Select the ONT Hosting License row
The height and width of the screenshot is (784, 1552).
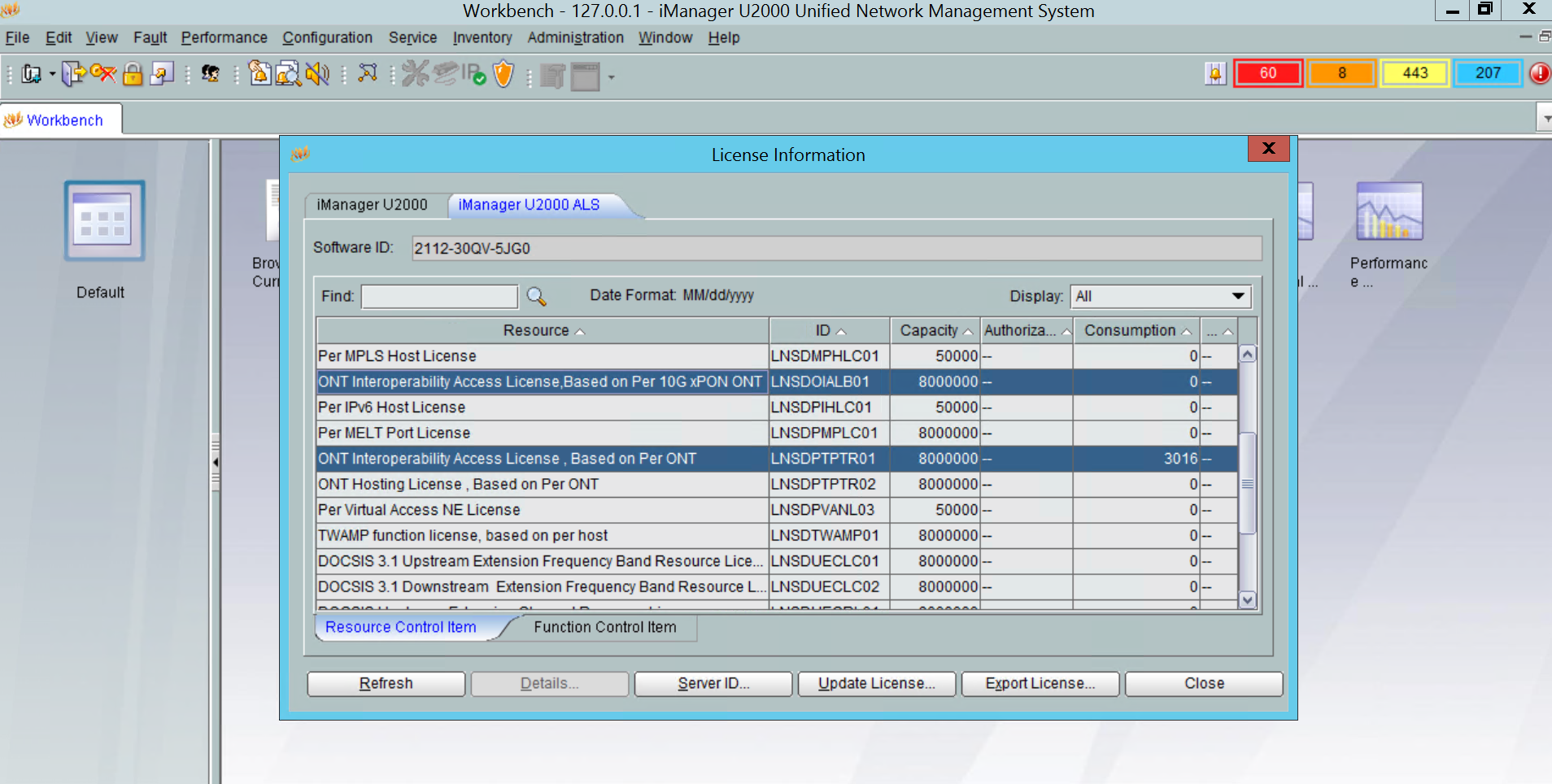[777, 485]
